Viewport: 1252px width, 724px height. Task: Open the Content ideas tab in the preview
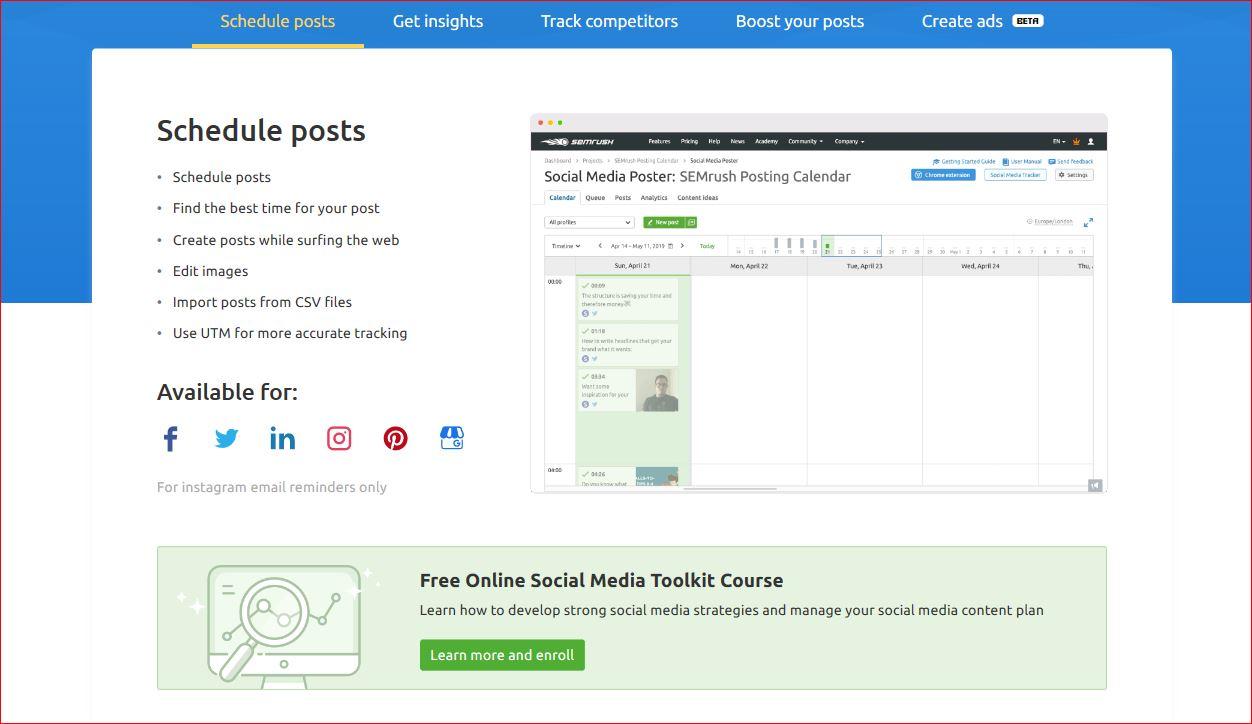698,198
